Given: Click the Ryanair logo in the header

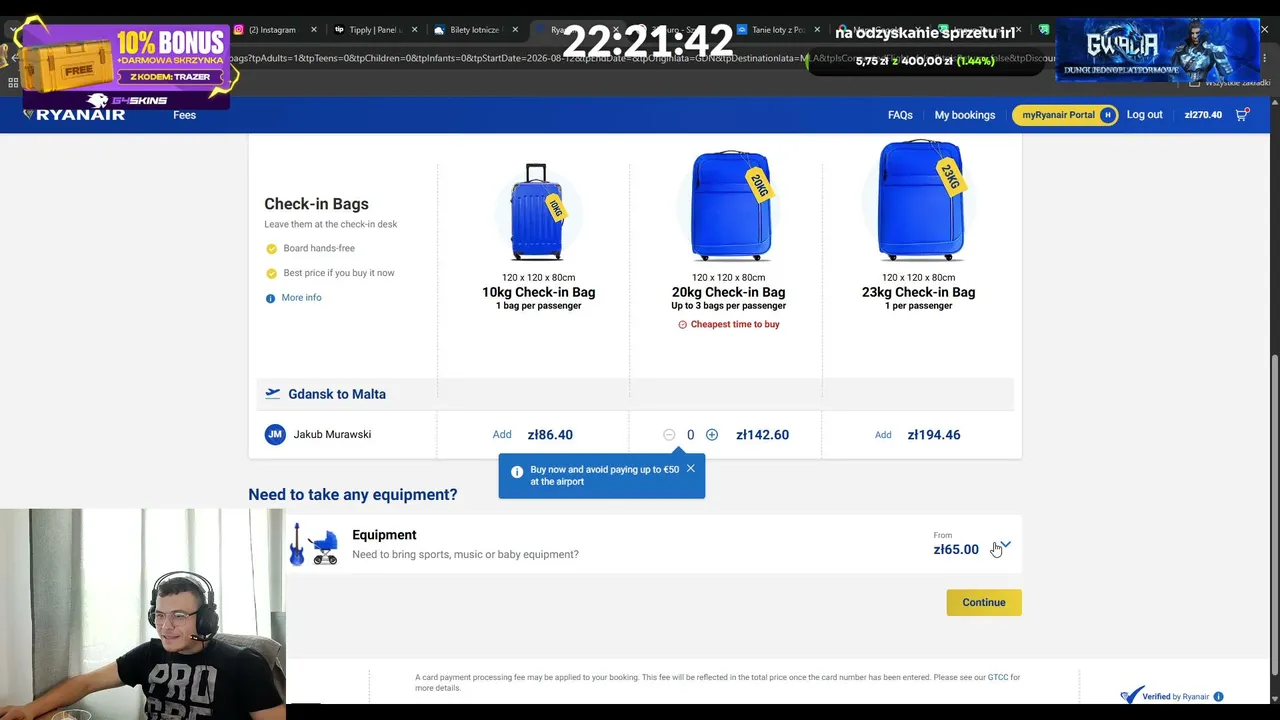Looking at the screenshot, I should tap(74, 115).
